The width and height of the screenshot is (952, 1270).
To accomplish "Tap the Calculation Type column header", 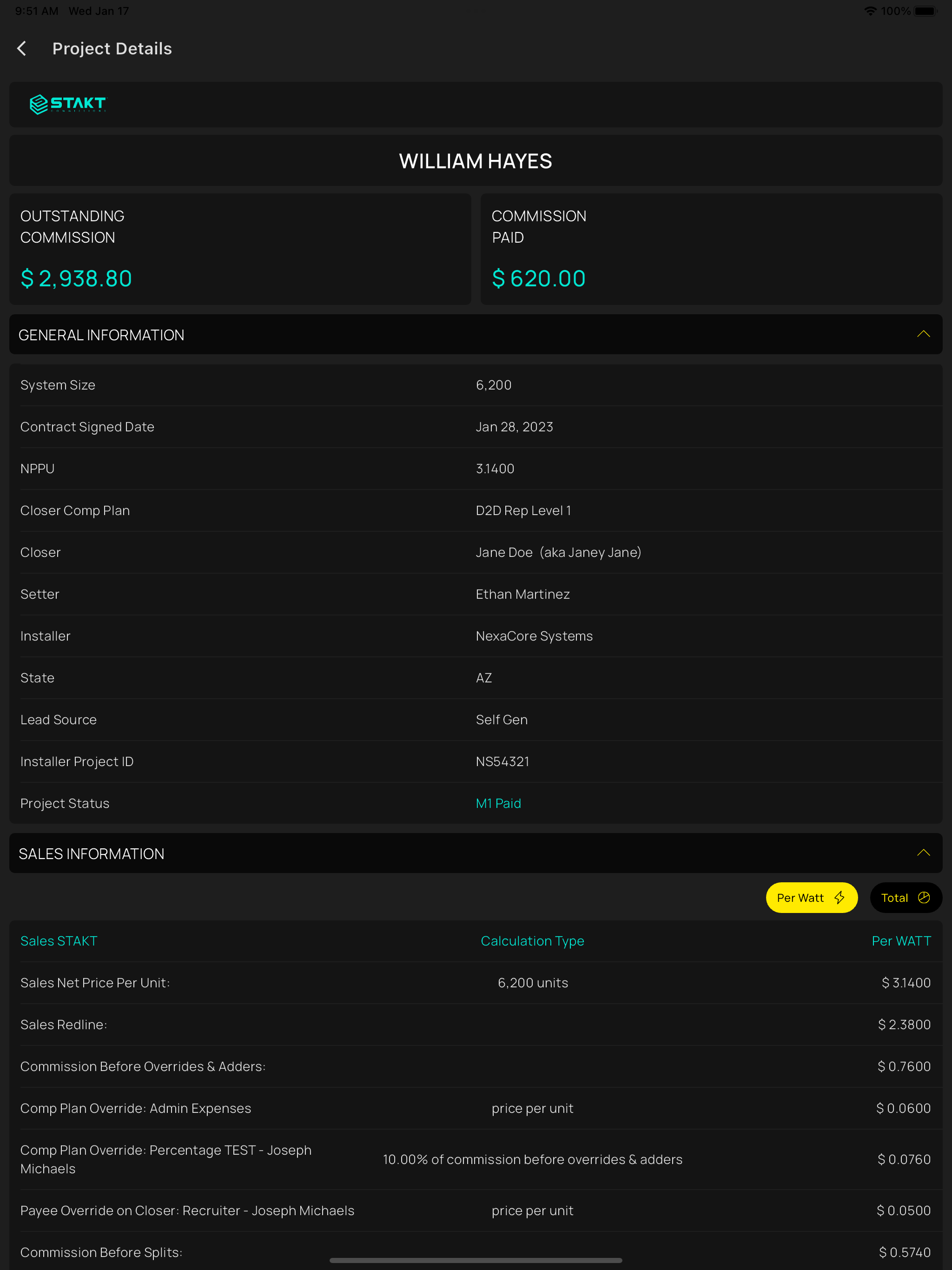I will [532, 941].
